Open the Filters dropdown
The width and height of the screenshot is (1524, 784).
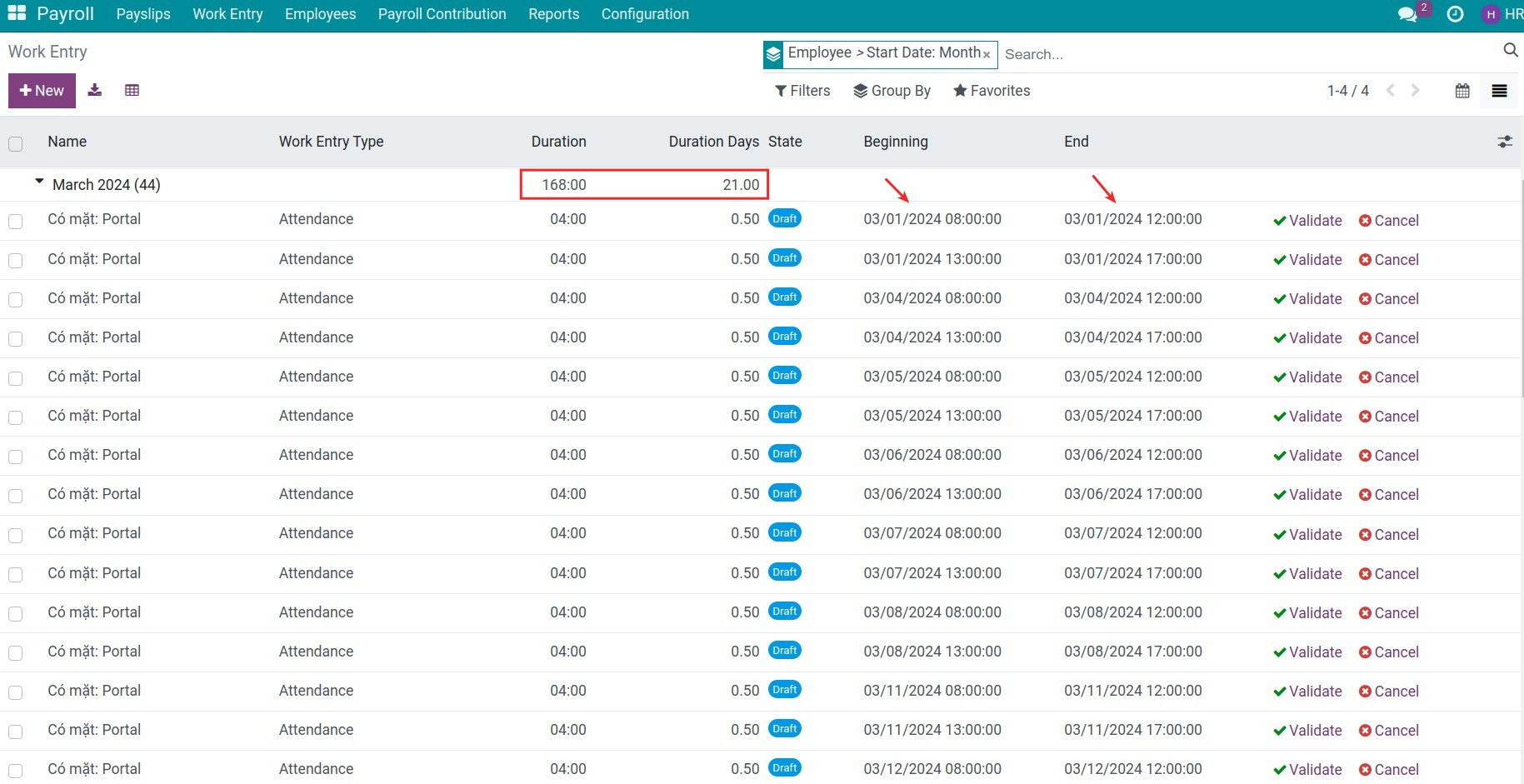click(x=802, y=91)
